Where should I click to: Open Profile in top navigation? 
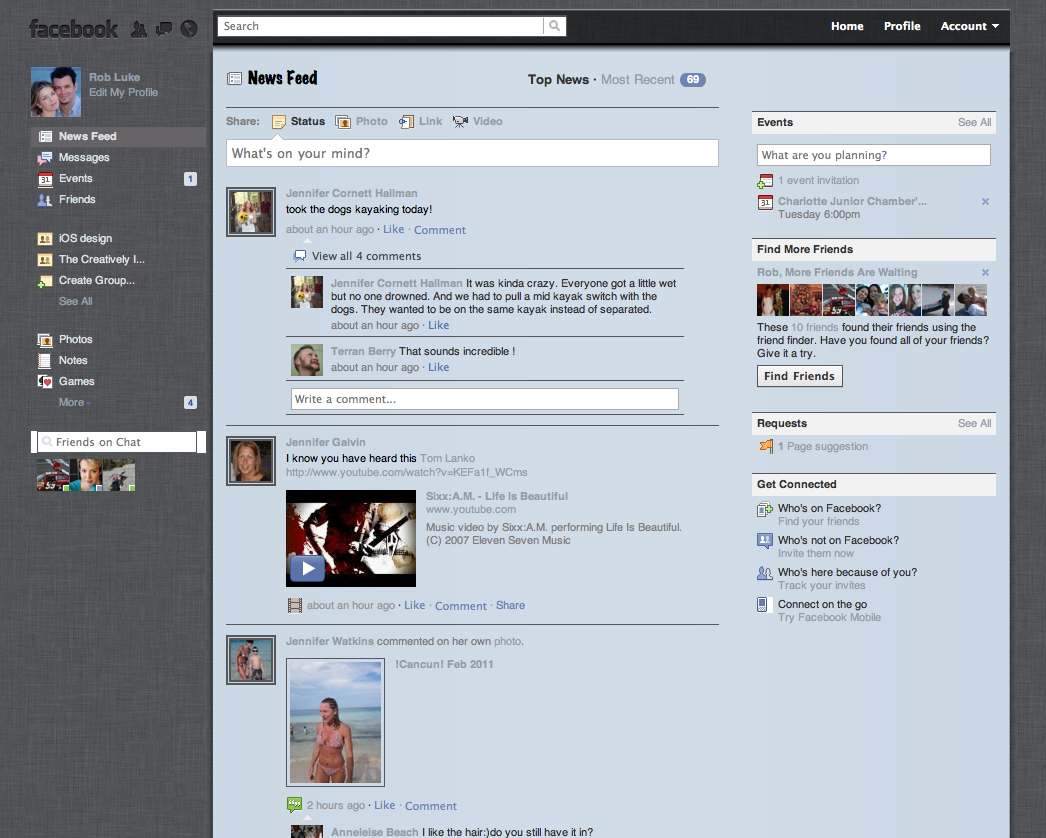click(902, 26)
